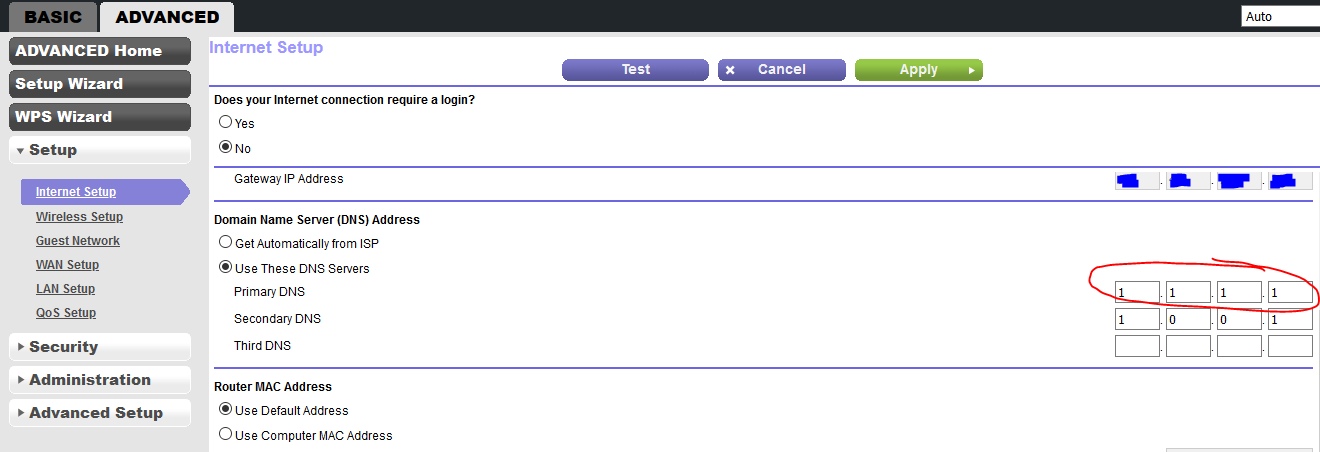Click the Apply button

point(918,70)
